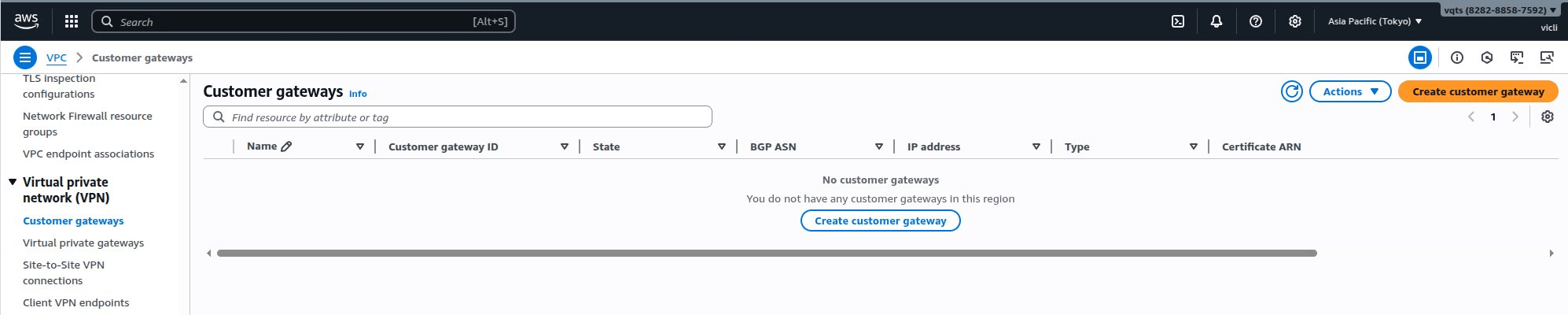Click the VPC breadcrumb link
This screenshot has height=315, width=1568.
click(x=57, y=57)
